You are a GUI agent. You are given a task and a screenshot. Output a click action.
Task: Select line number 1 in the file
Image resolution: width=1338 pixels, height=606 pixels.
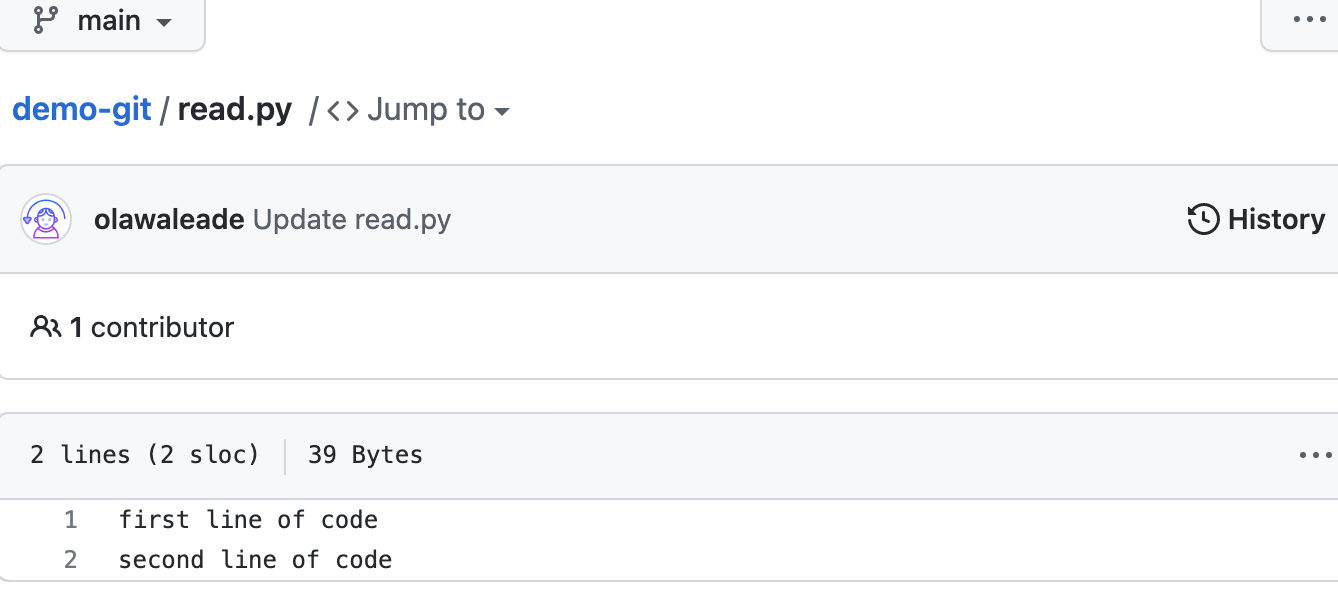click(x=69, y=519)
